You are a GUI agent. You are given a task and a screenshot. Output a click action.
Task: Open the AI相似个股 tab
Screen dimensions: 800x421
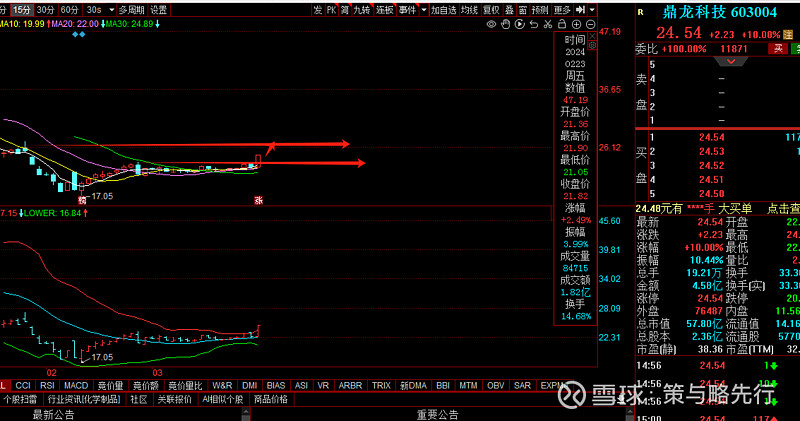click(223, 400)
